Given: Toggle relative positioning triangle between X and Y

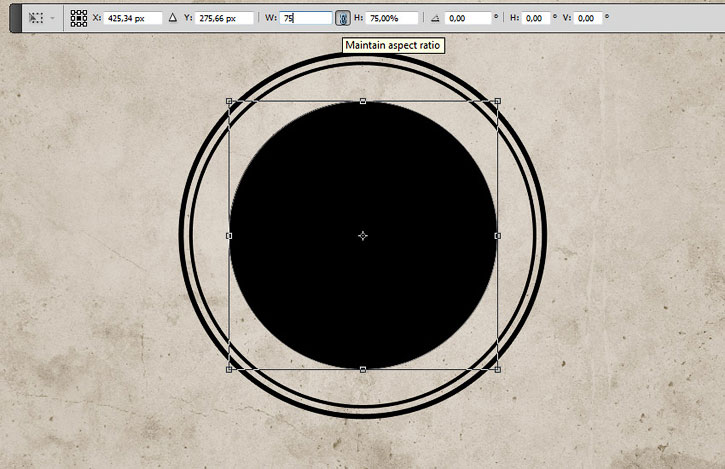Looking at the screenshot, I should coord(172,18).
